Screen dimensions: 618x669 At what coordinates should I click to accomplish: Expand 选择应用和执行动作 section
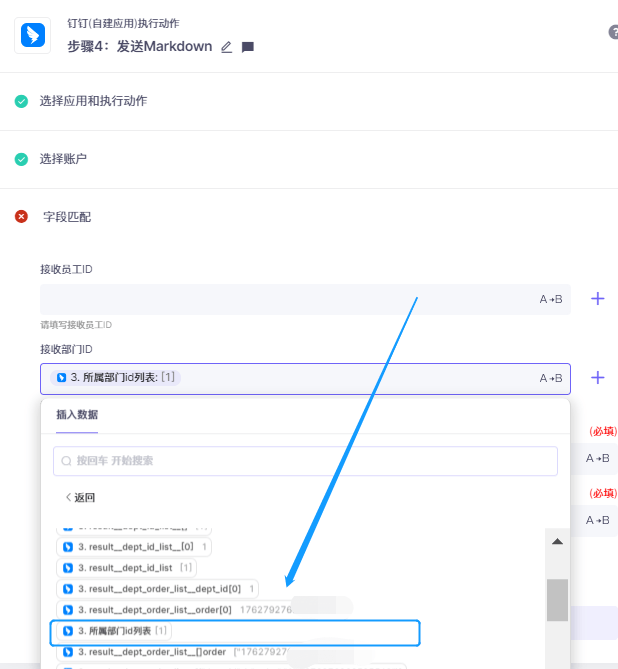[93, 101]
